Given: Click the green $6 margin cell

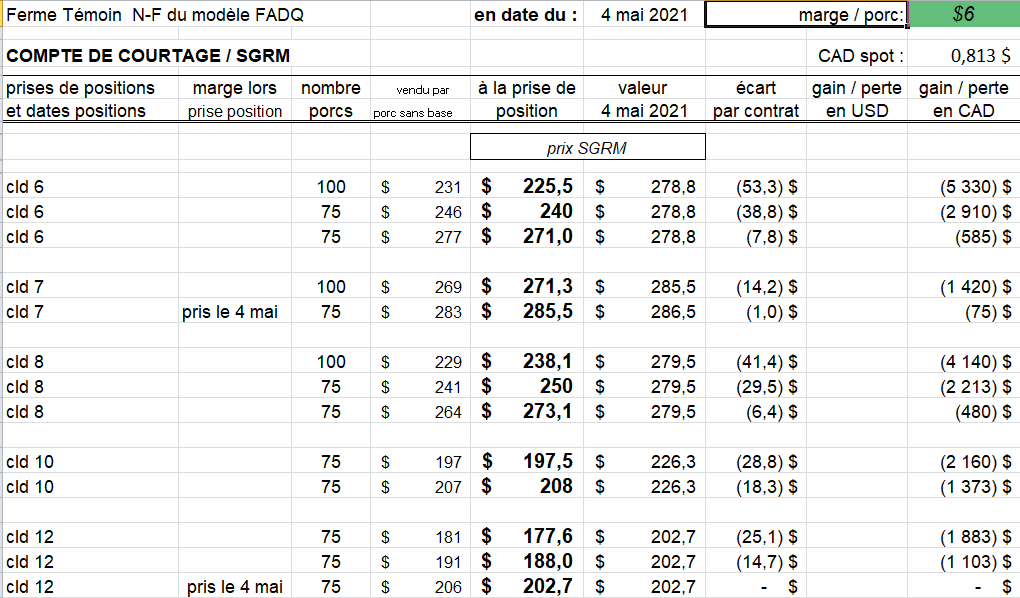Looking at the screenshot, I should [963, 15].
